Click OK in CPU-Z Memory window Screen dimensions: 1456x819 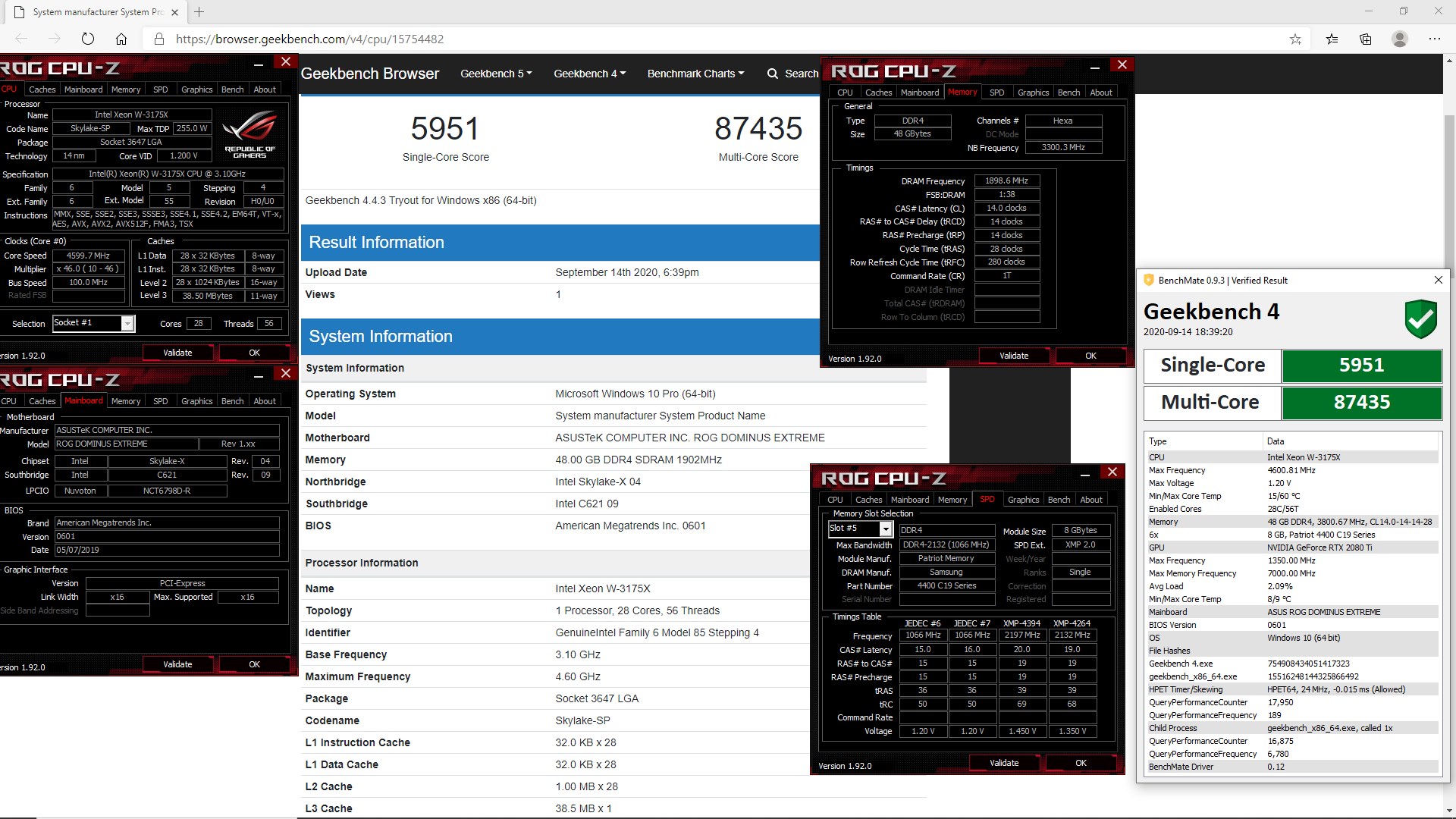(x=1090, y=356)
